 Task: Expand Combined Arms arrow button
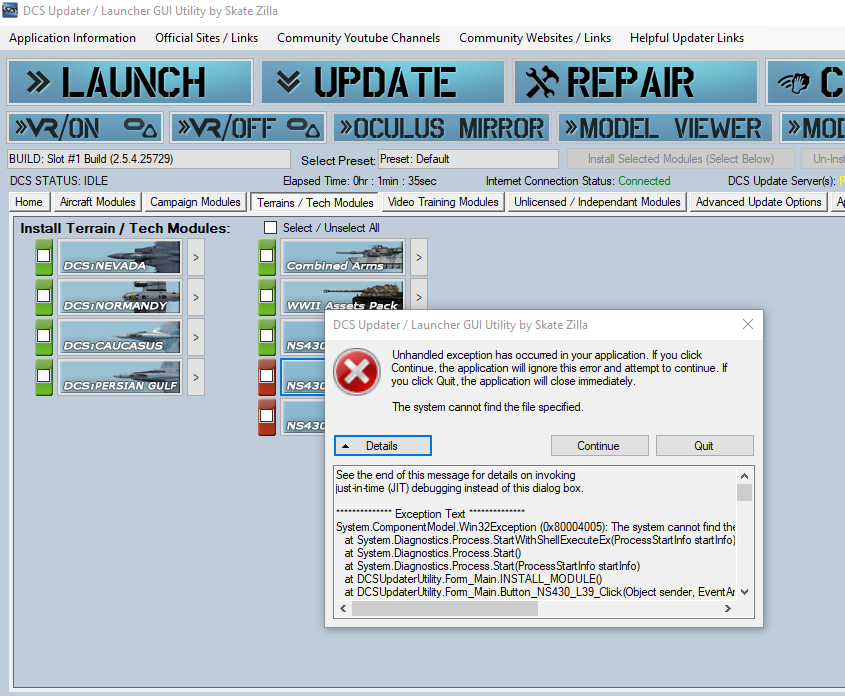tap(419, 257)
